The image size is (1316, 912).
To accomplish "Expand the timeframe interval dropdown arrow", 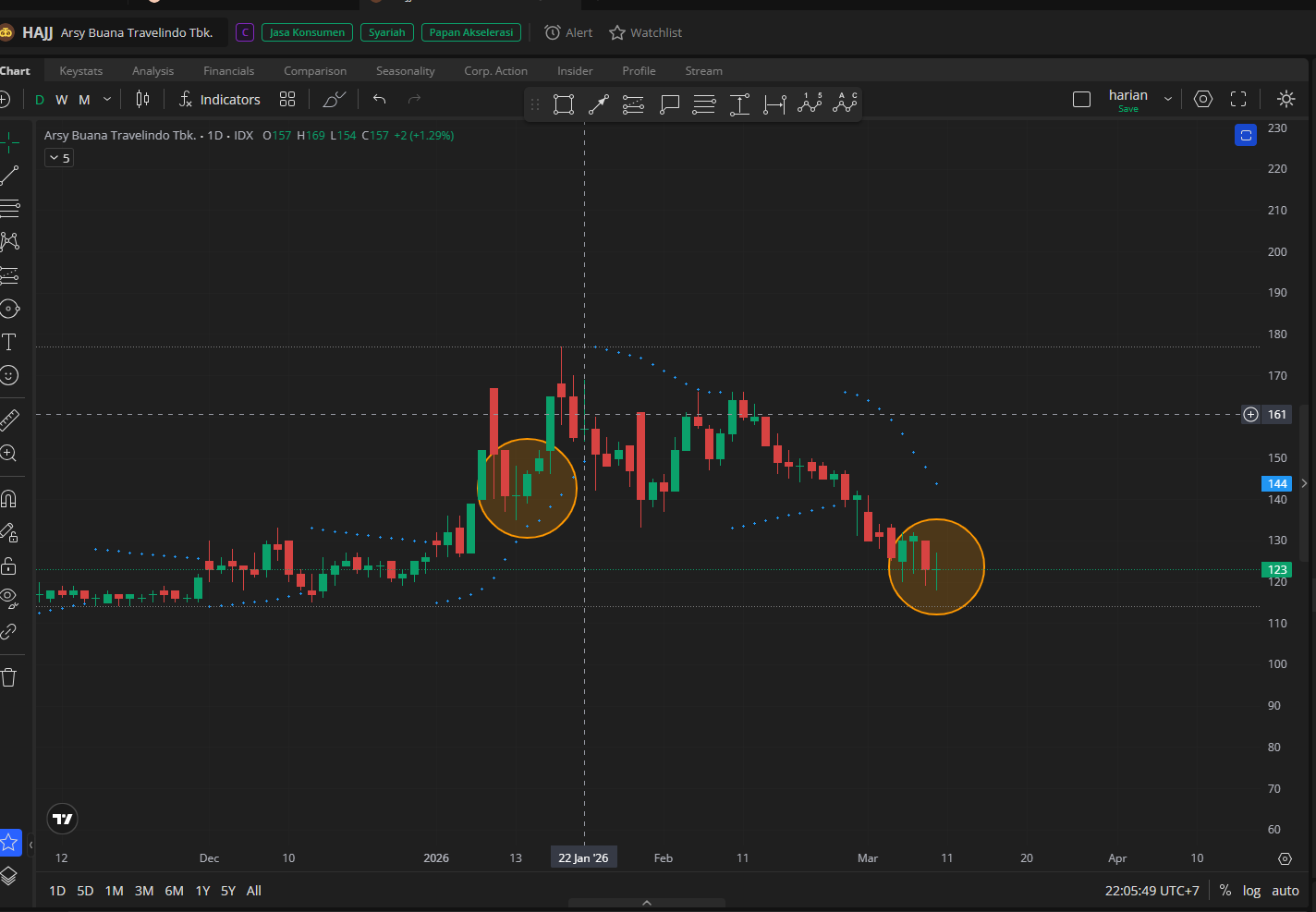I will click(x=107, y=99).
